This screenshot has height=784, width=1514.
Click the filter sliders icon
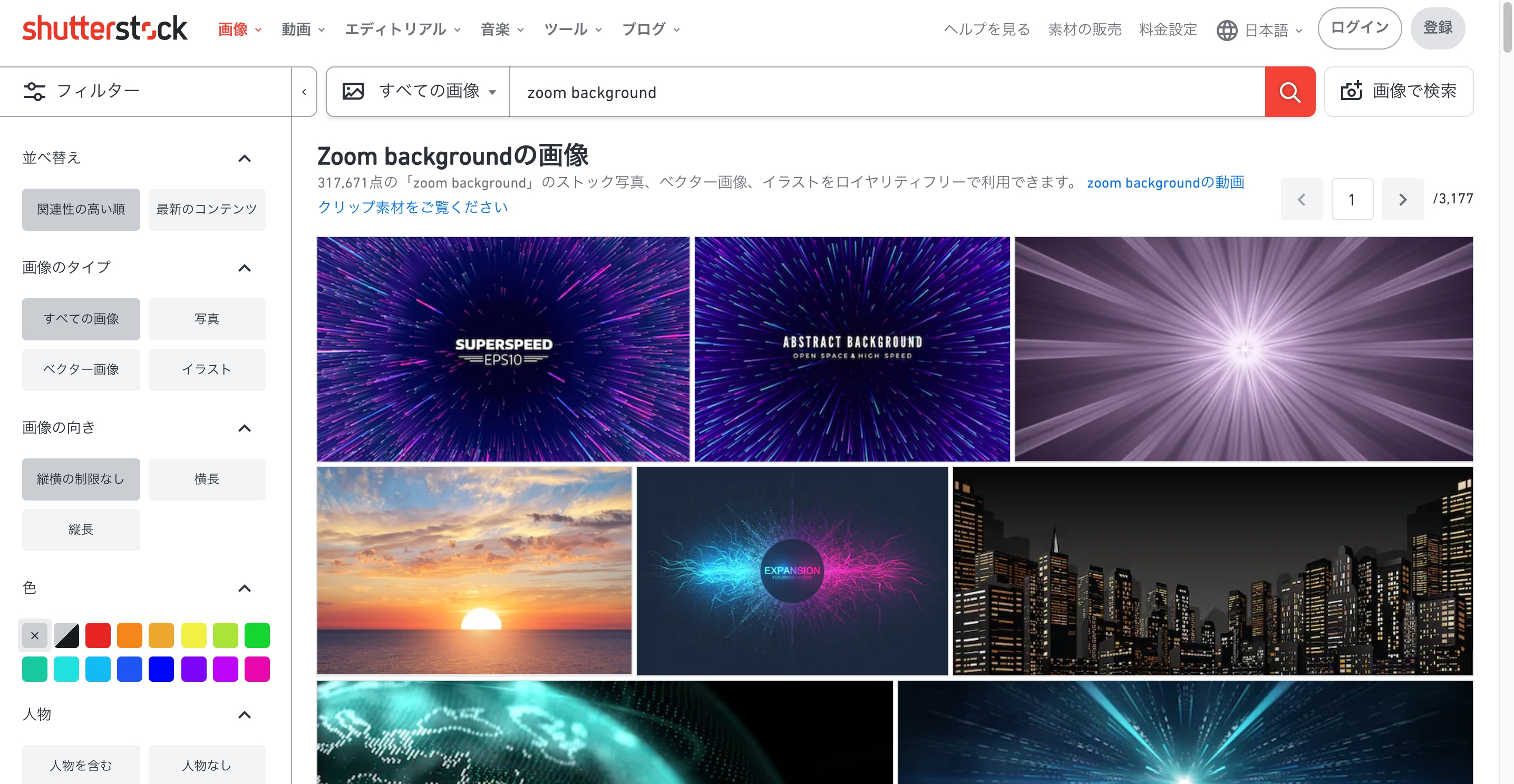click(34, 91)
